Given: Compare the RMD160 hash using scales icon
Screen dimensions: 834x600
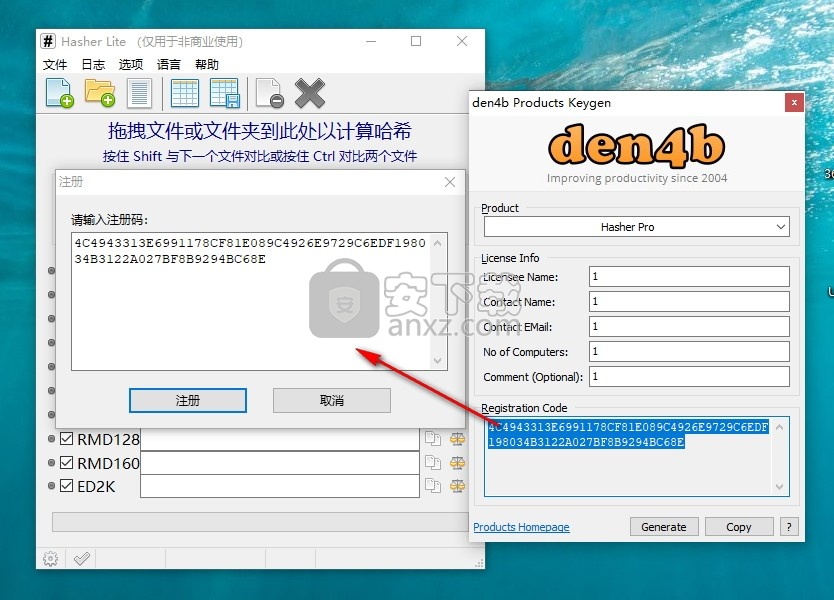Looking at the screenshot, I should 457,463.
